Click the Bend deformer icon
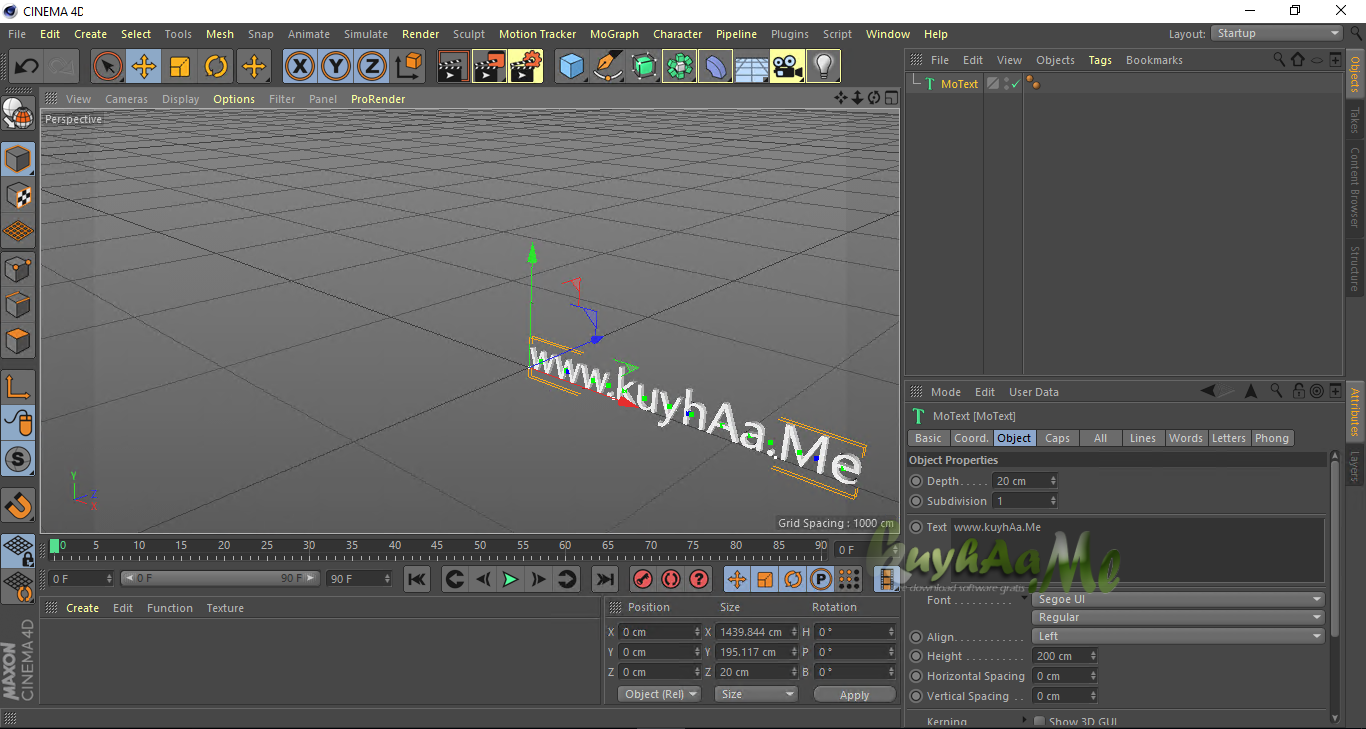 (715, 67)
